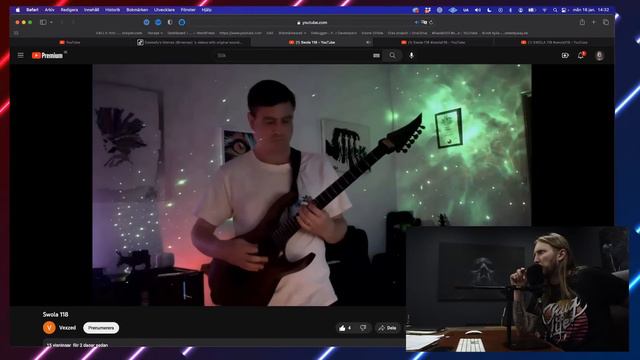This screenshot has height=360, width=640.
Task: Open the Redigera menu
Action: (x=69, y=10)
